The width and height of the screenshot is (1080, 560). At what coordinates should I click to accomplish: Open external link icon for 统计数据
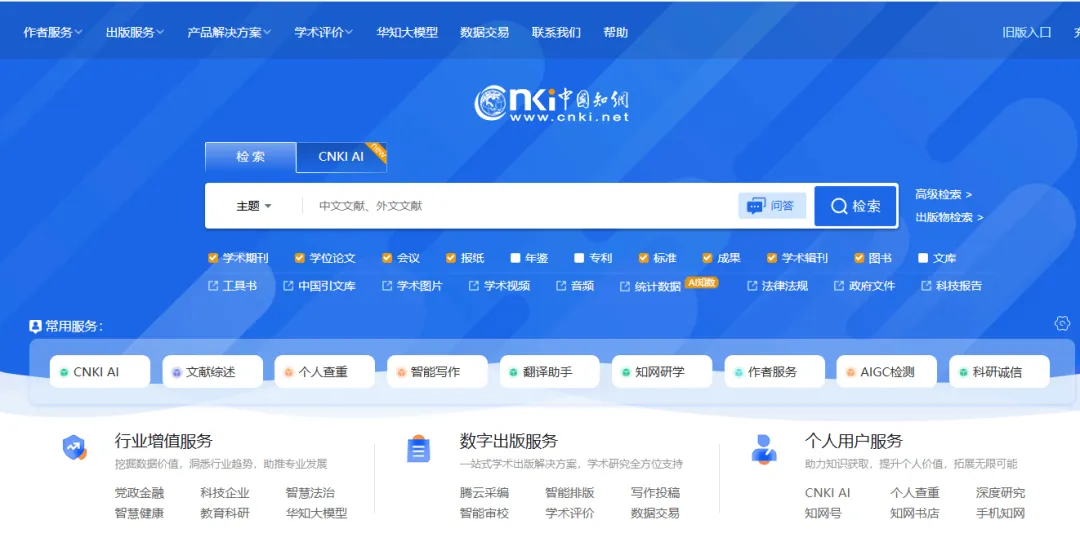click(x=625, y=287)
